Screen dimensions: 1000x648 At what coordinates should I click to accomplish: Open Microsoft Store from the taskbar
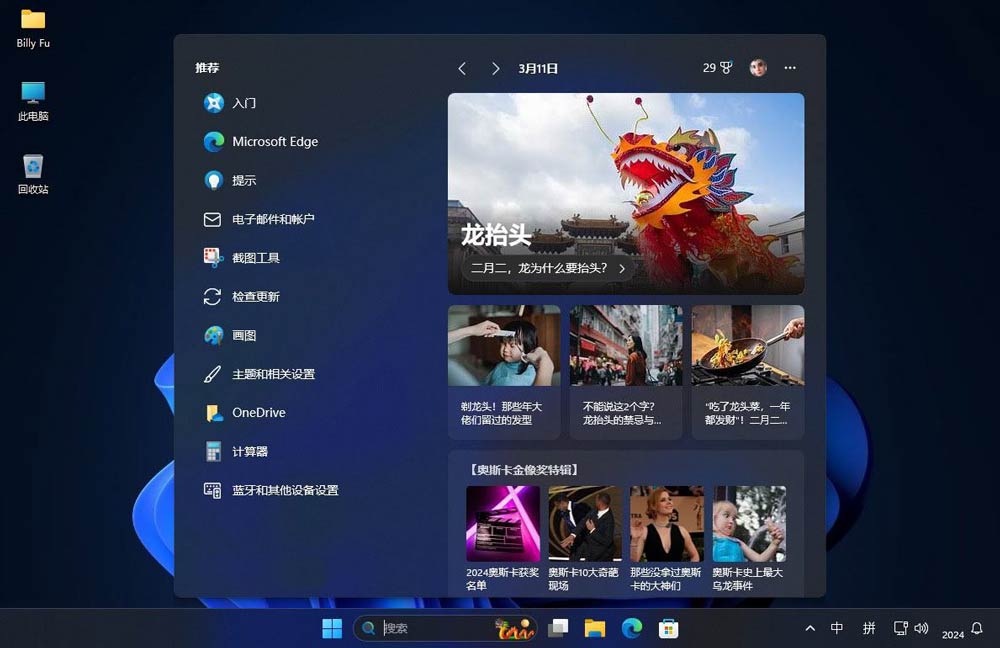tap(668, 628)
